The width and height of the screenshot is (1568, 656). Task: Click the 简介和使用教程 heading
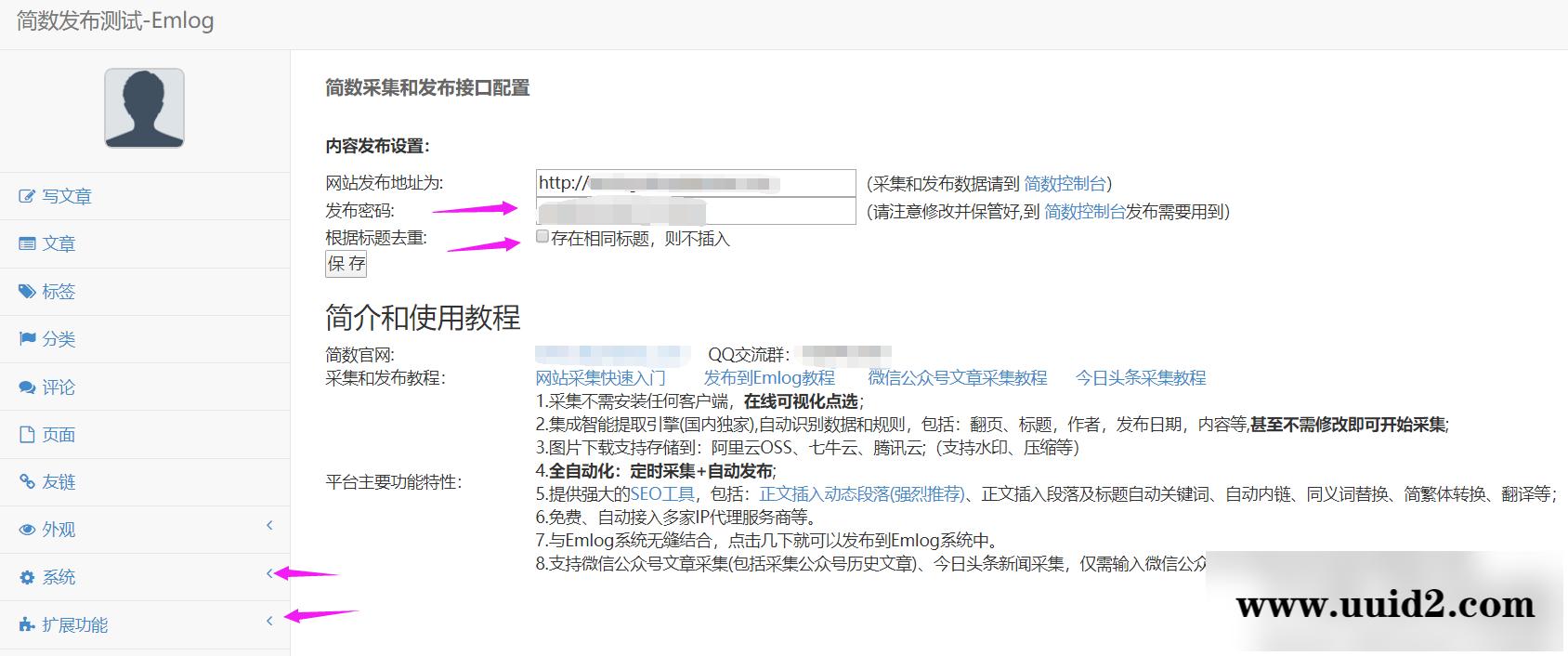[423, 318]
